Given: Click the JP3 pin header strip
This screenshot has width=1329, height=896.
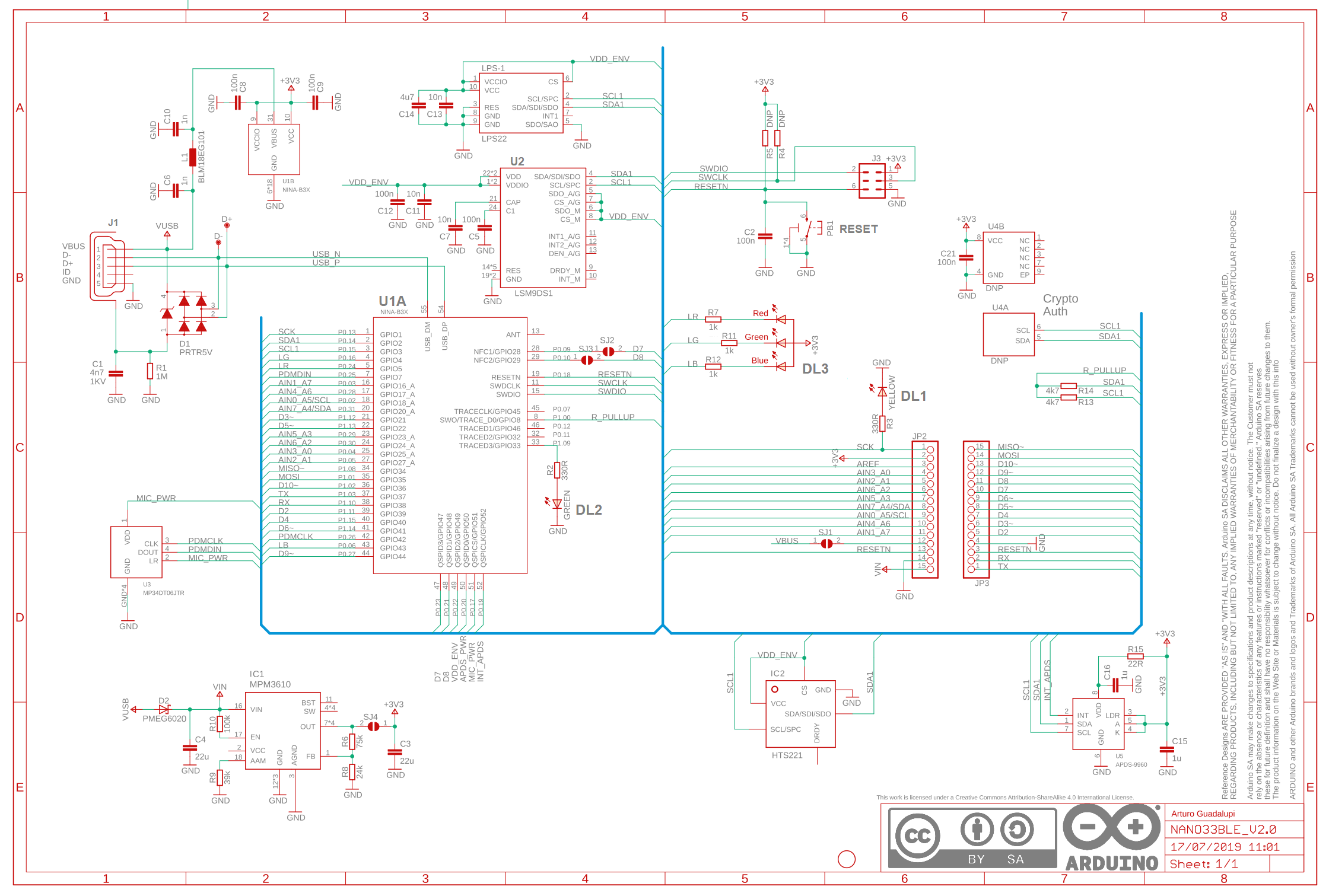Looking at the screenshot, I should 975,509.
